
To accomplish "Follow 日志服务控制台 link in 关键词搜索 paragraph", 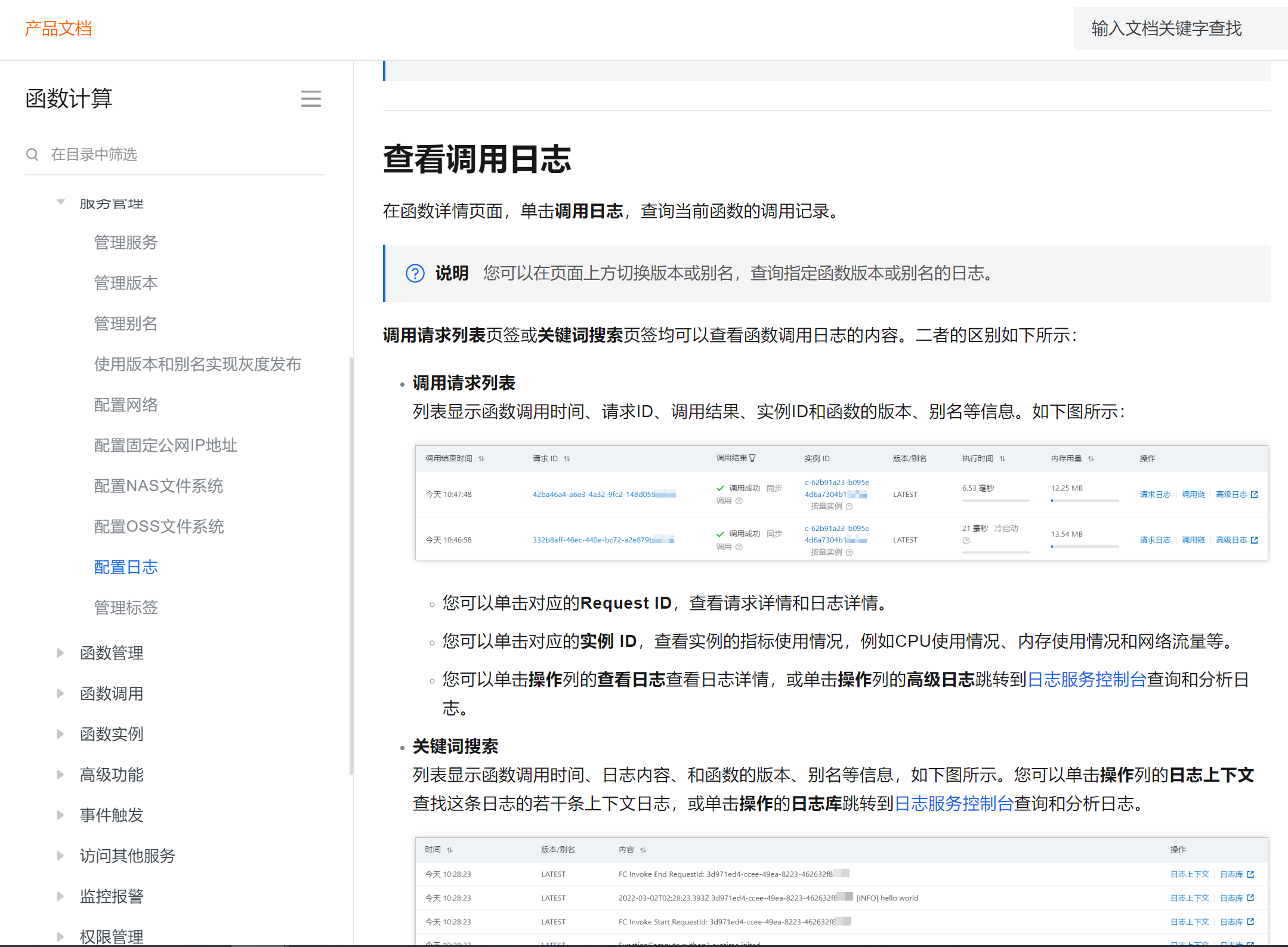I will (954, 803).
